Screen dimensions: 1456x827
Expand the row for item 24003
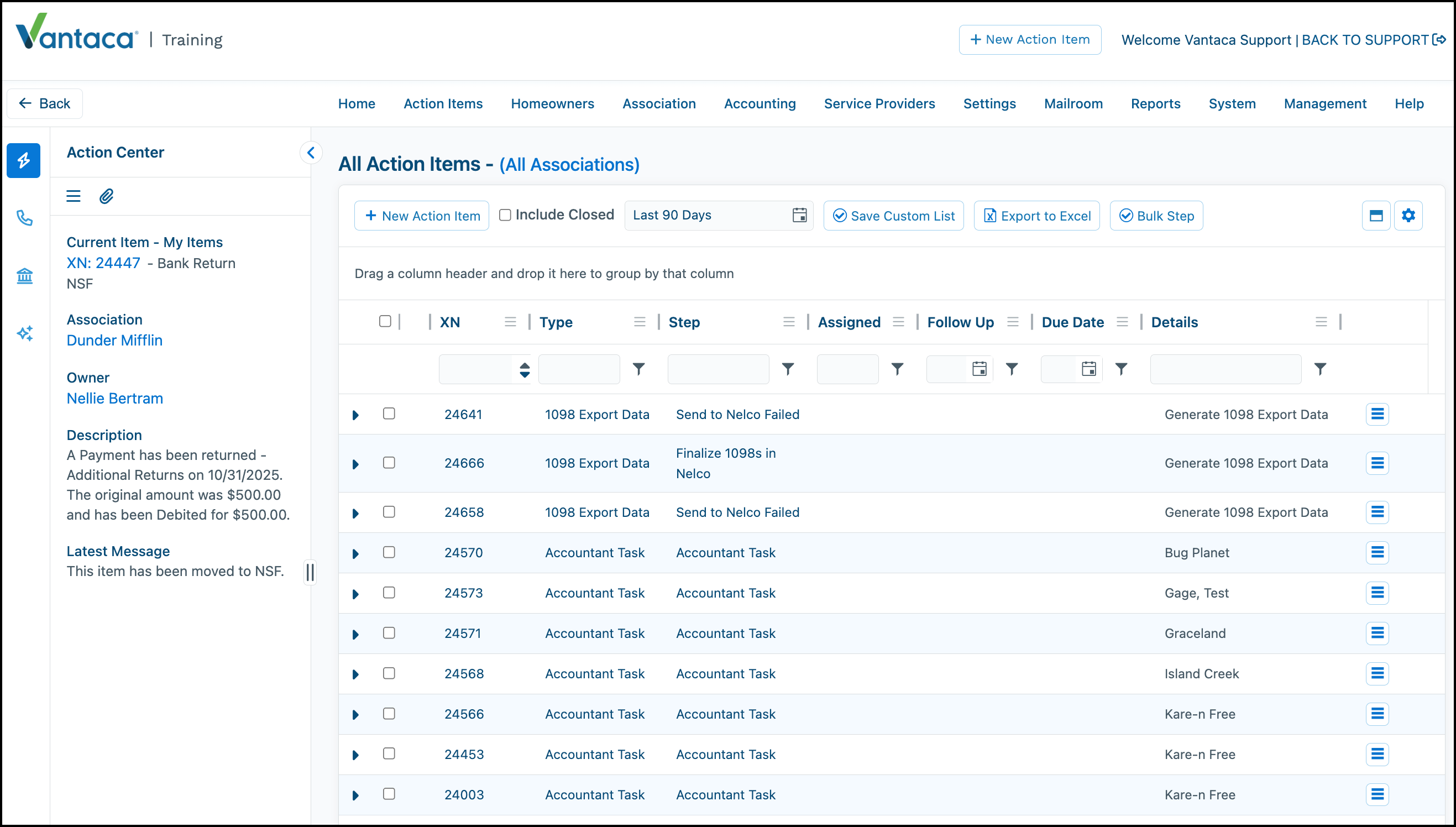coord(355,795)
